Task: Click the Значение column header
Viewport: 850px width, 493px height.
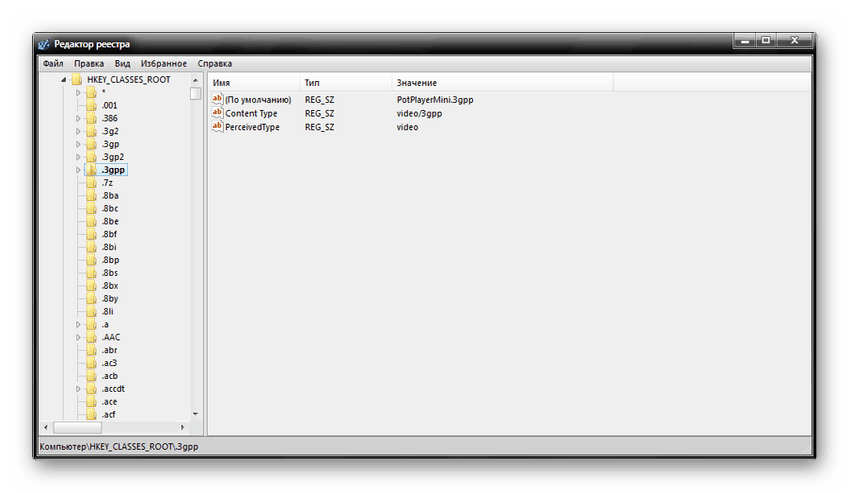Action: click(416, 82)
